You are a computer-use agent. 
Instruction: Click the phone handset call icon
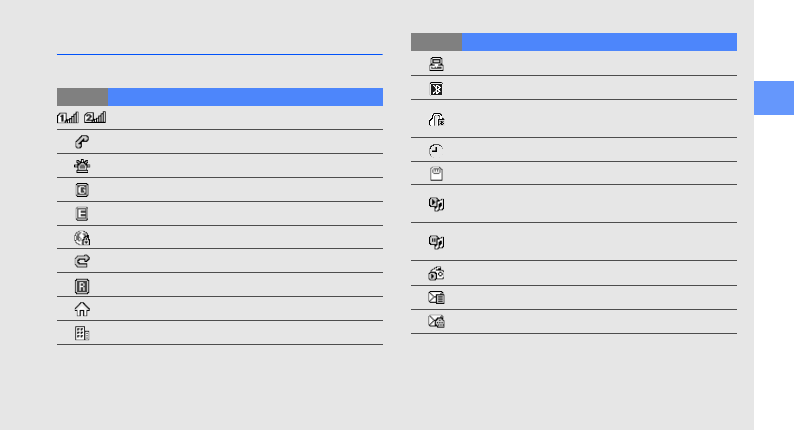coord(82,142)
